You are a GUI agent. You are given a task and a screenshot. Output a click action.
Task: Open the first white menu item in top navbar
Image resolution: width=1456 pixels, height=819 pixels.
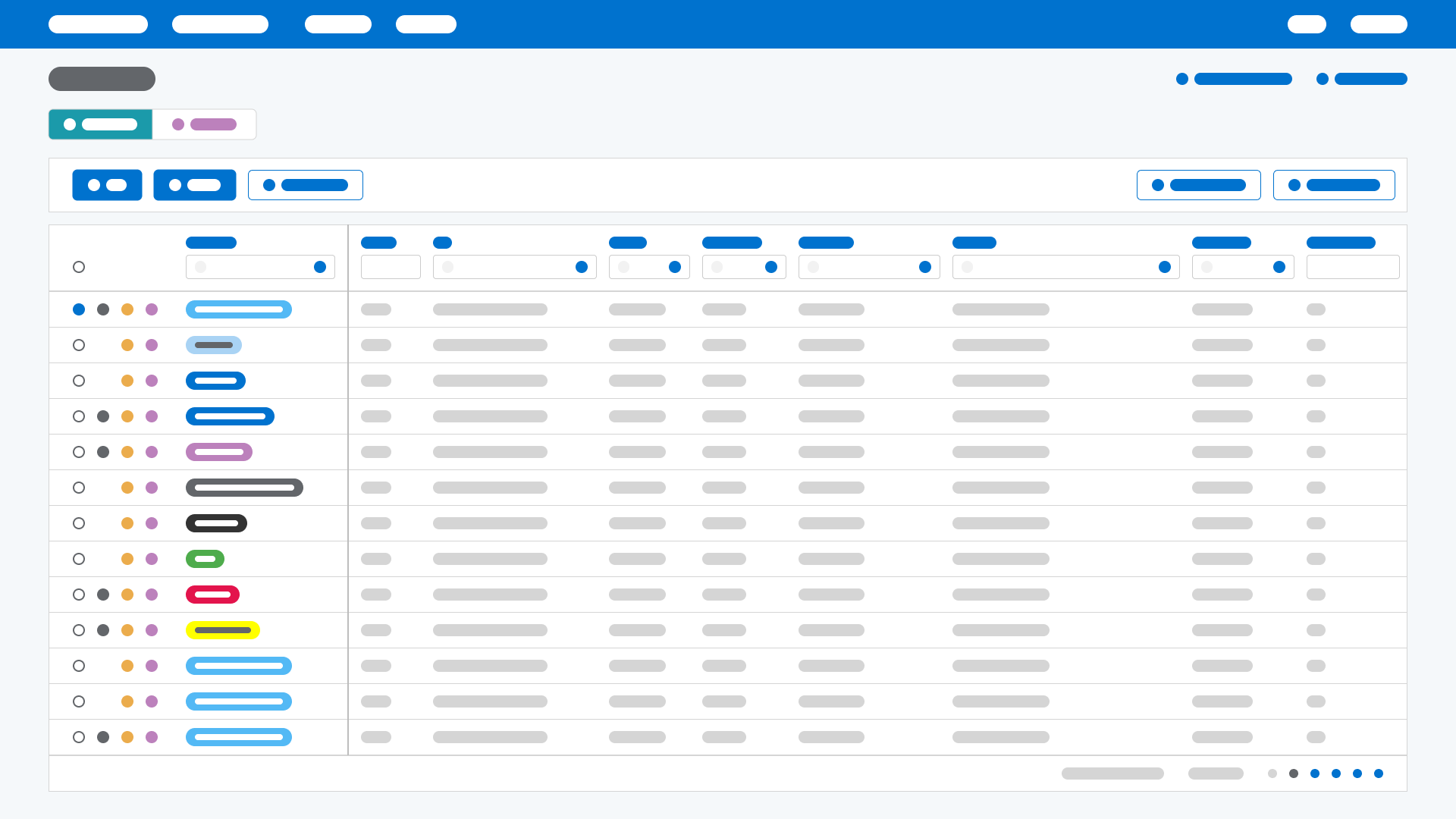coord(98,24)
